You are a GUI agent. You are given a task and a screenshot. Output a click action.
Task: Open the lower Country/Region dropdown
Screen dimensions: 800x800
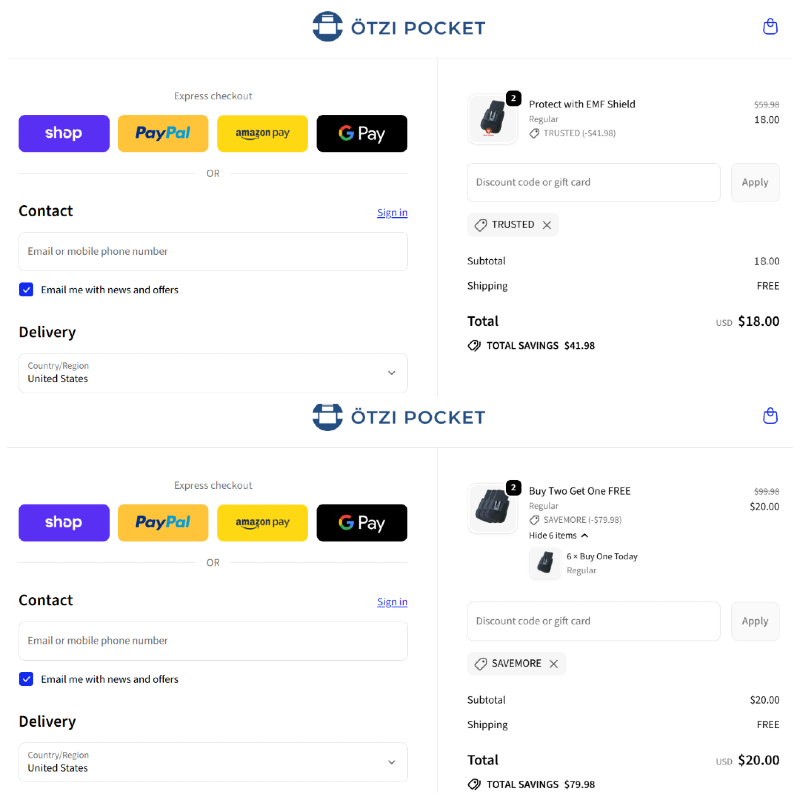213,762
